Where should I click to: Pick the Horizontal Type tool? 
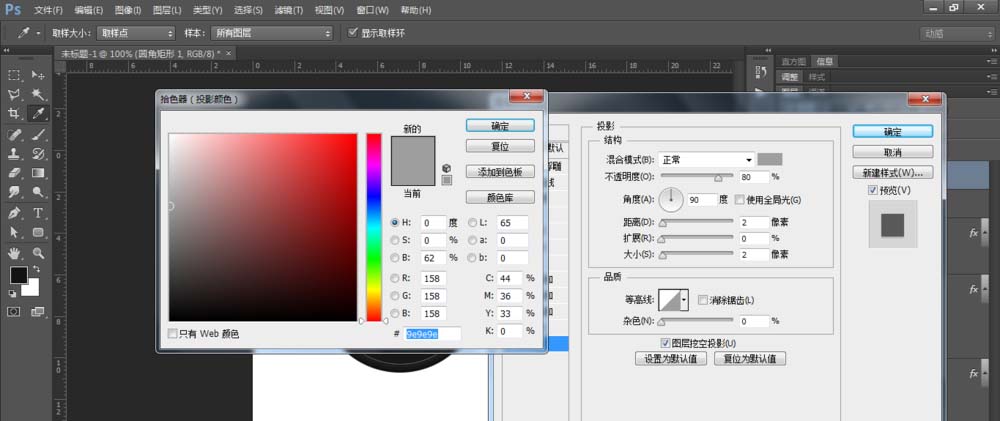tap(38, 212)
